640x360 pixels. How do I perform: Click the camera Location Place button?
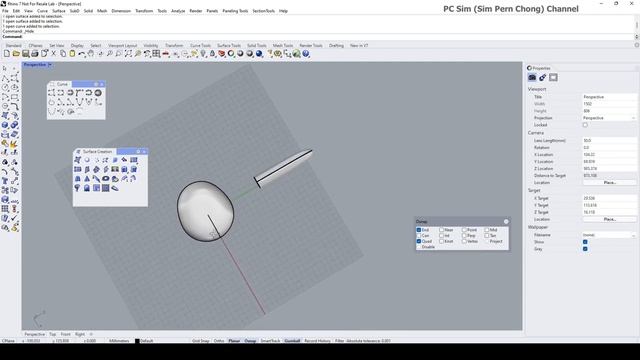click(x=609, y=182)
